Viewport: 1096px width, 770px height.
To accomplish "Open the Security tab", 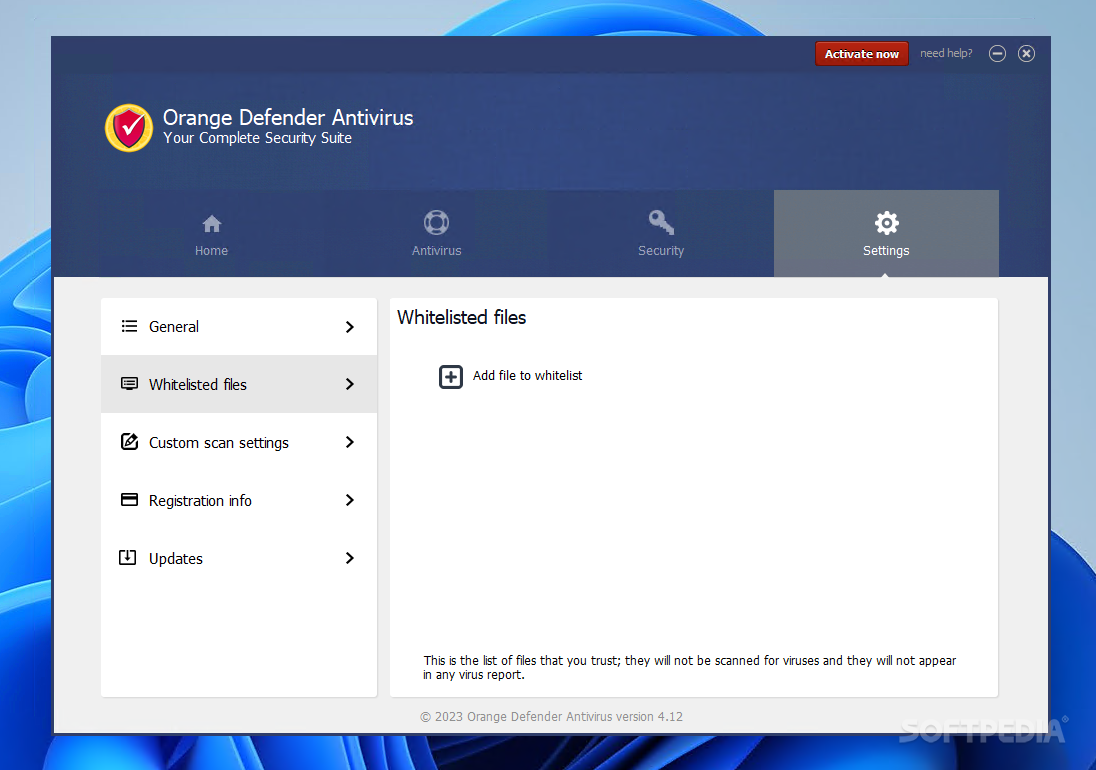I will pyautogui.click(x=661, y=233).
